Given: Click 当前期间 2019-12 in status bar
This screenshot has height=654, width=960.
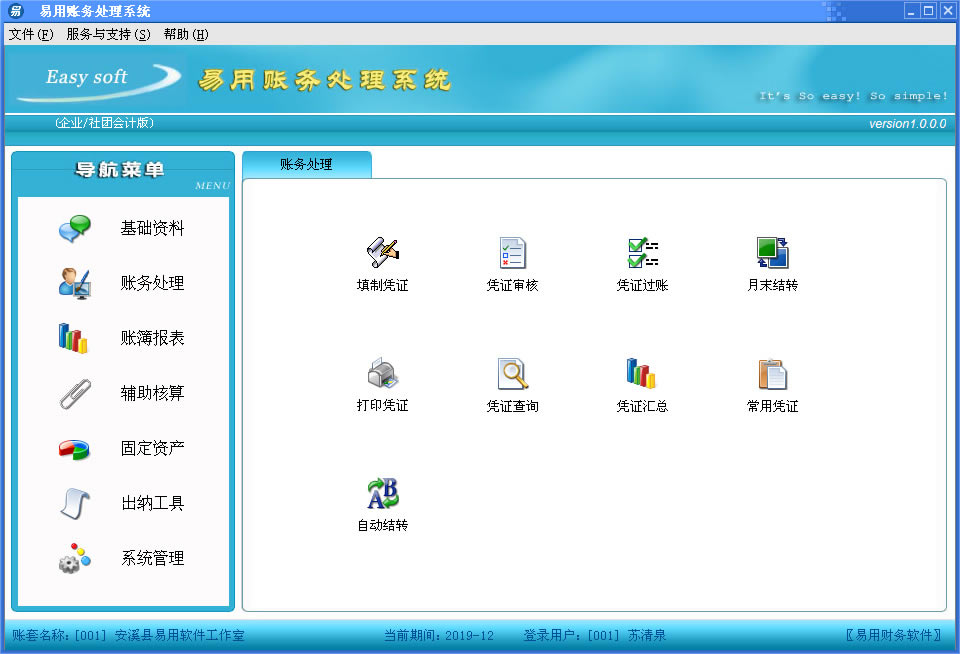Looking at the screenshot, I should (439, 635).
